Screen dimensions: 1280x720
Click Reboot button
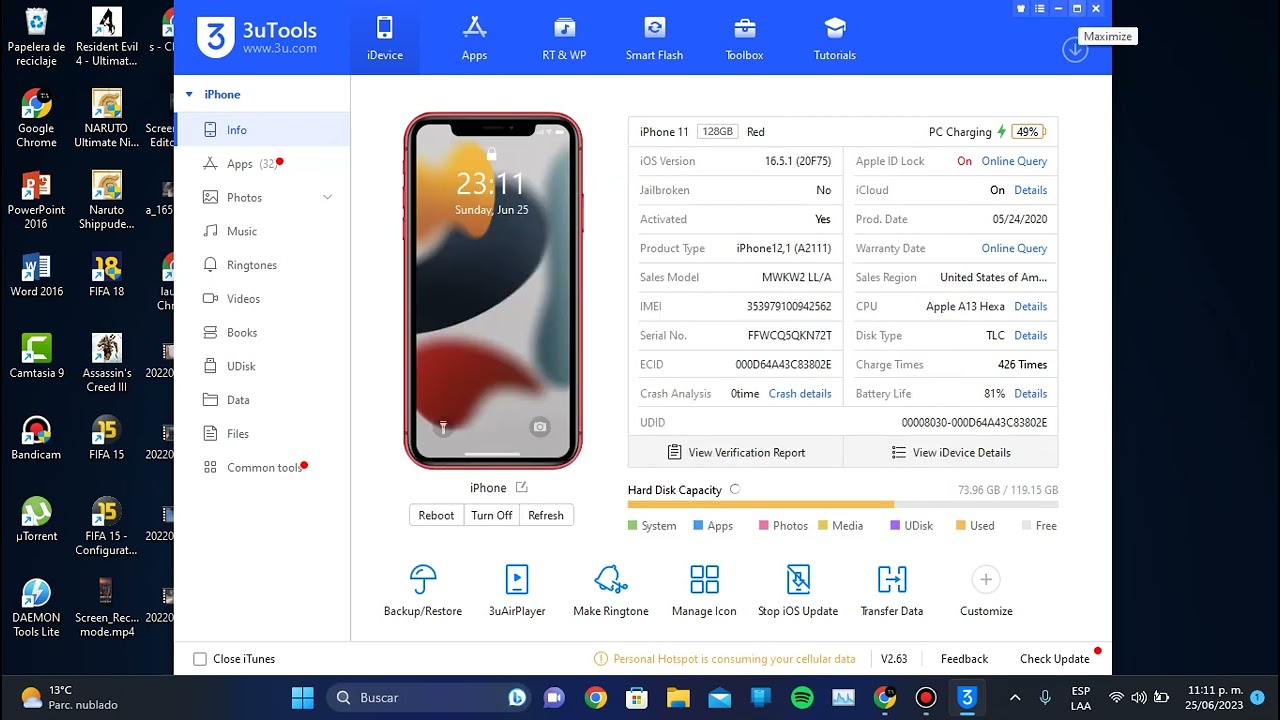pyautogui.click(x=436, y=516)
